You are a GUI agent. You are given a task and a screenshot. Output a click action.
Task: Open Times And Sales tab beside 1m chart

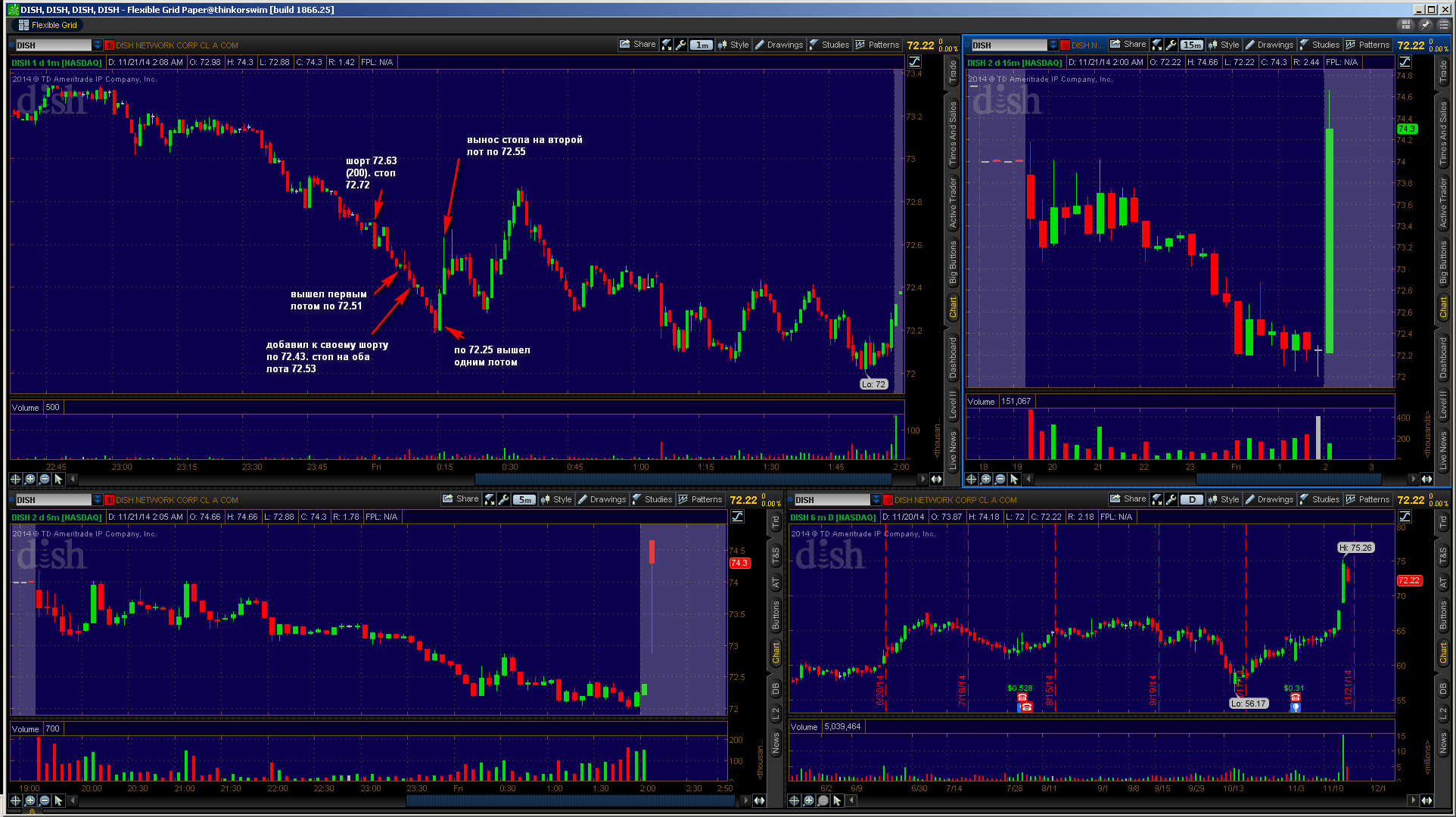tap(952, 132)
